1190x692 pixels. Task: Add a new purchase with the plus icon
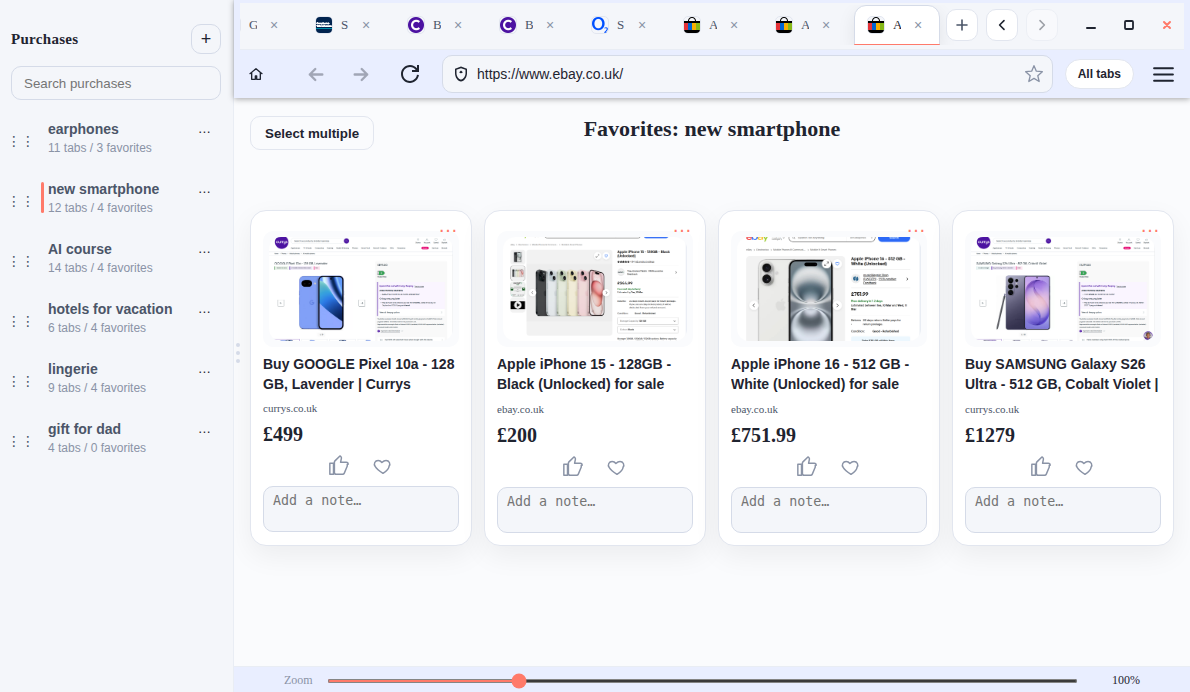(x=205, y=39)
